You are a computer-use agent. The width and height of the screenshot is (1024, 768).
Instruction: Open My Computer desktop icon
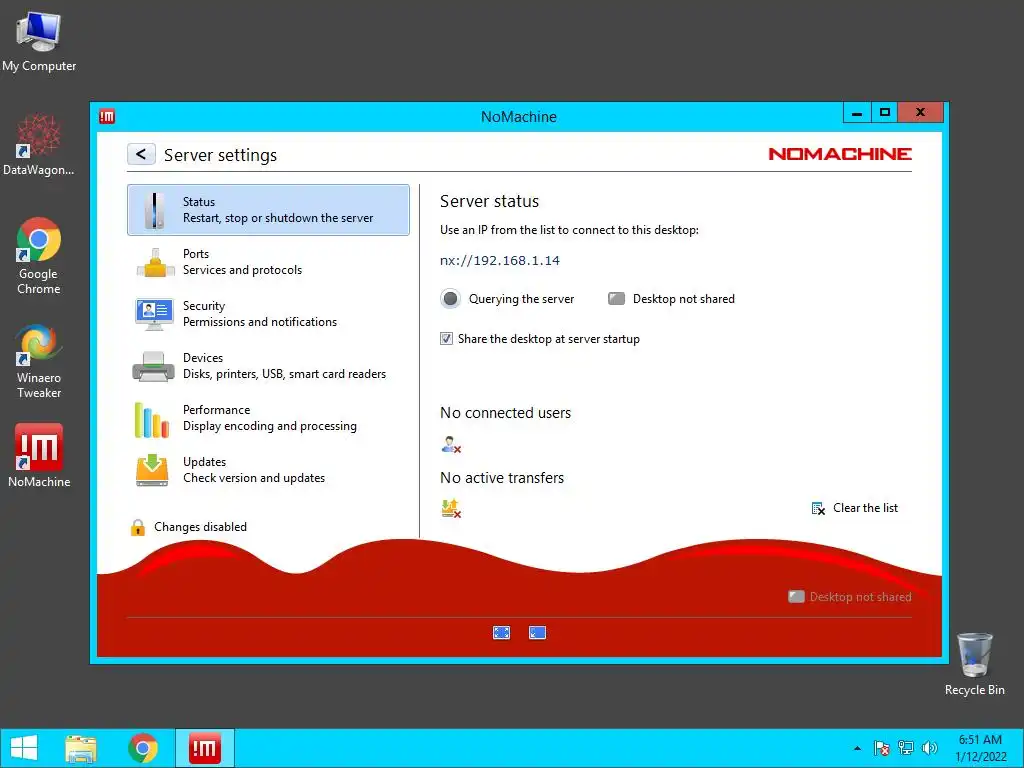click(39, 42)
